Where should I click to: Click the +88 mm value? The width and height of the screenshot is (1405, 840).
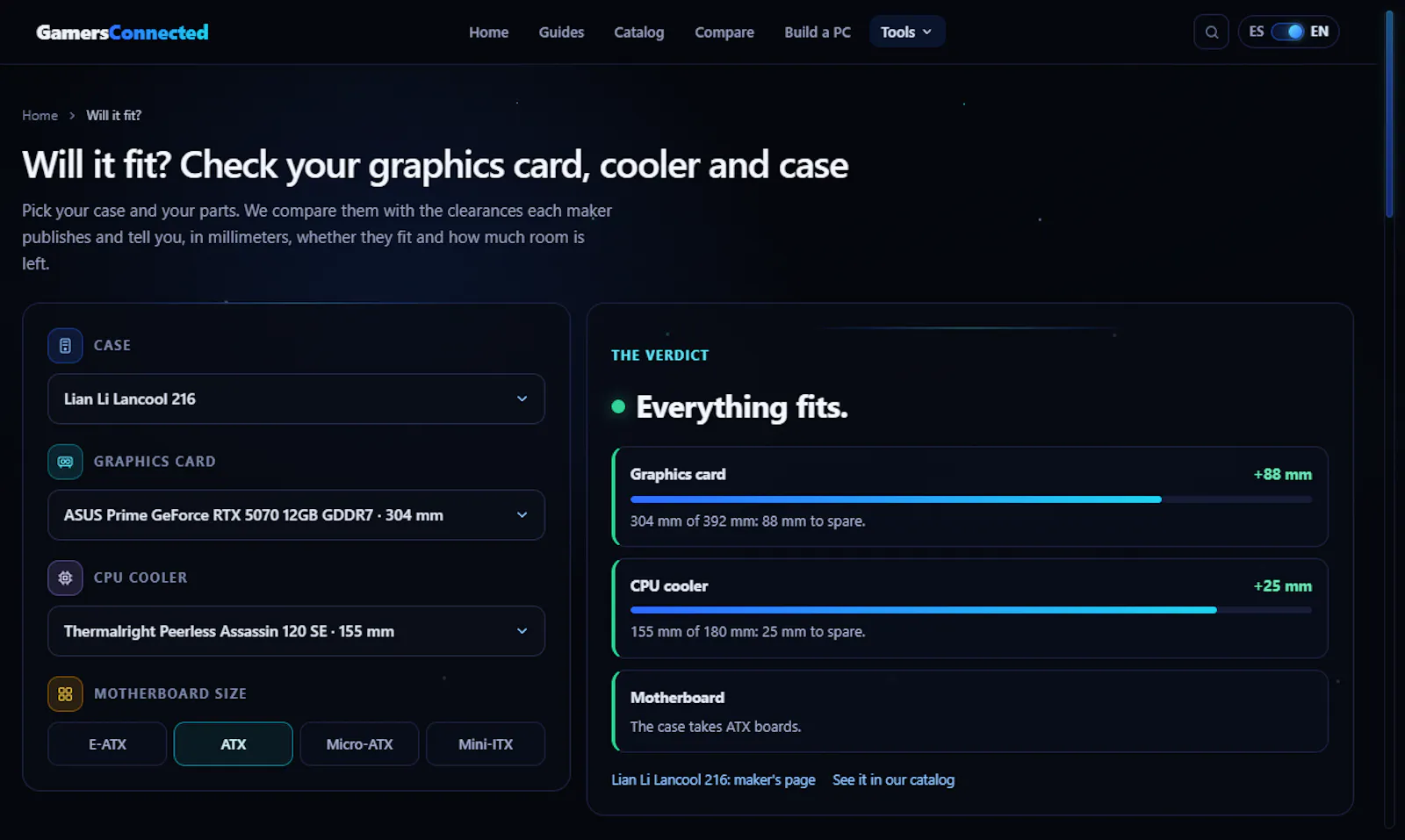1282,475
